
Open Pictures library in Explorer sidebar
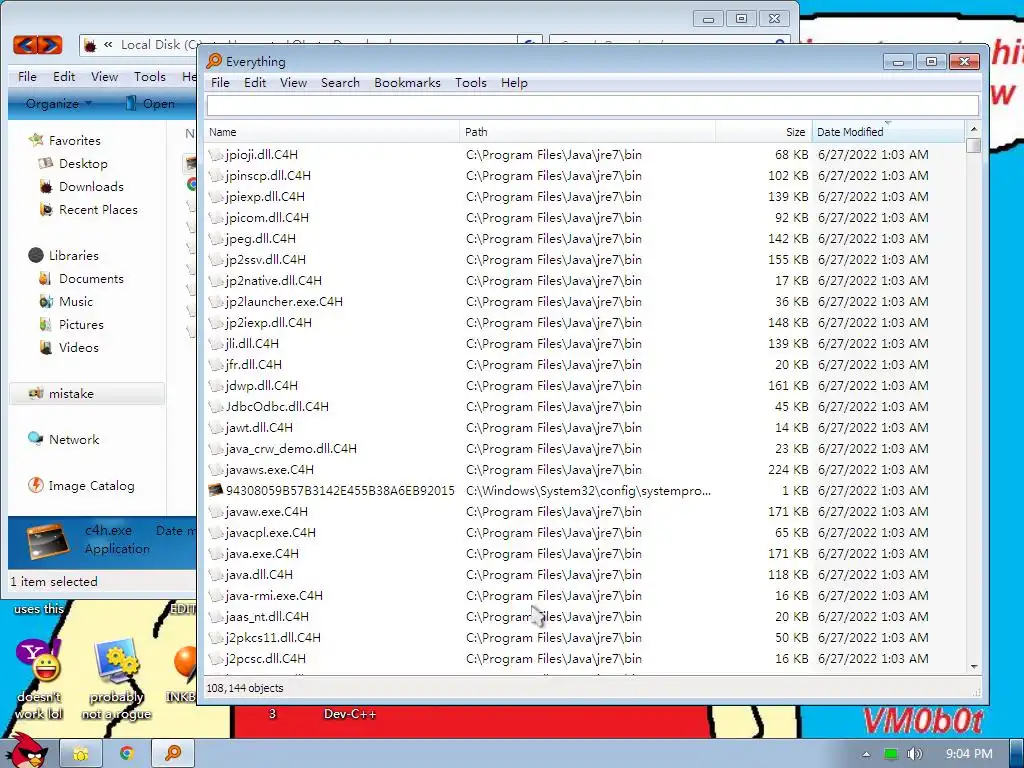coord(81,325)
